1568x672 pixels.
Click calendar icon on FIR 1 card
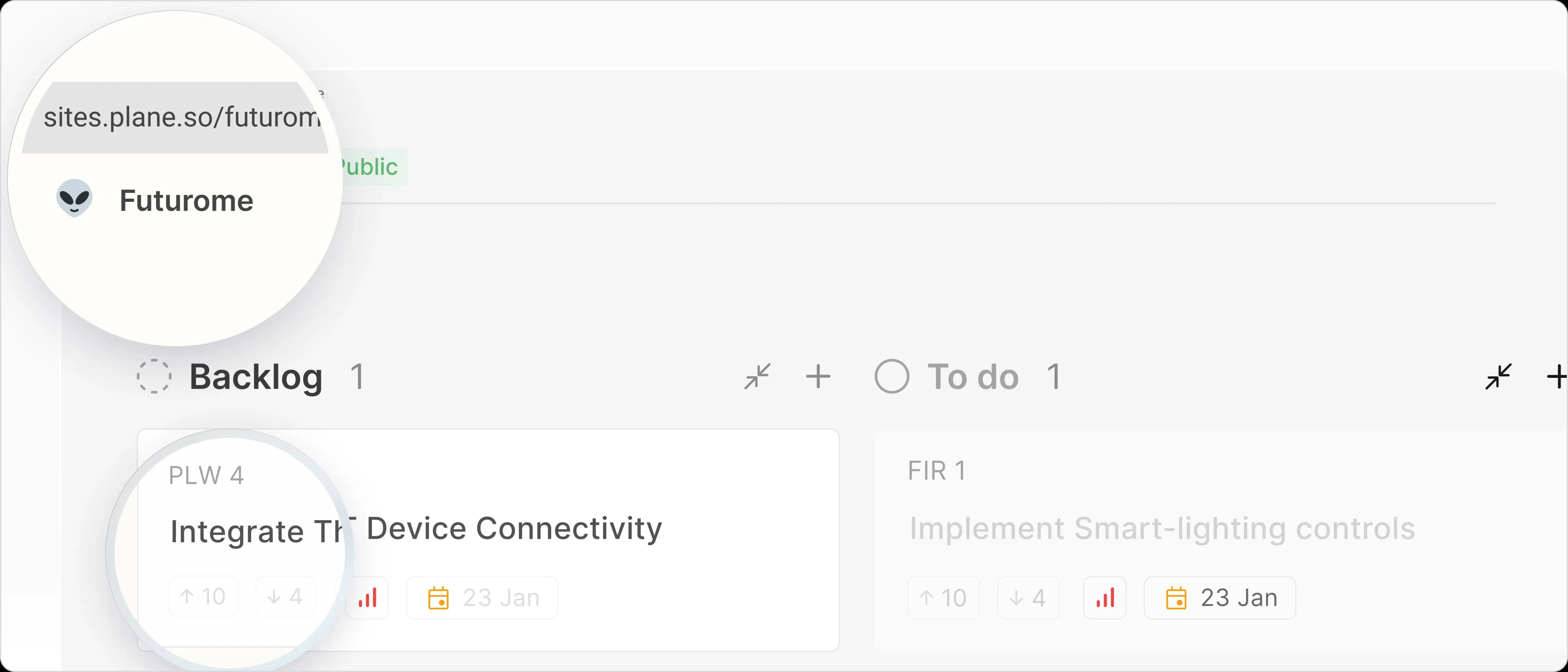coord(1176,598)
